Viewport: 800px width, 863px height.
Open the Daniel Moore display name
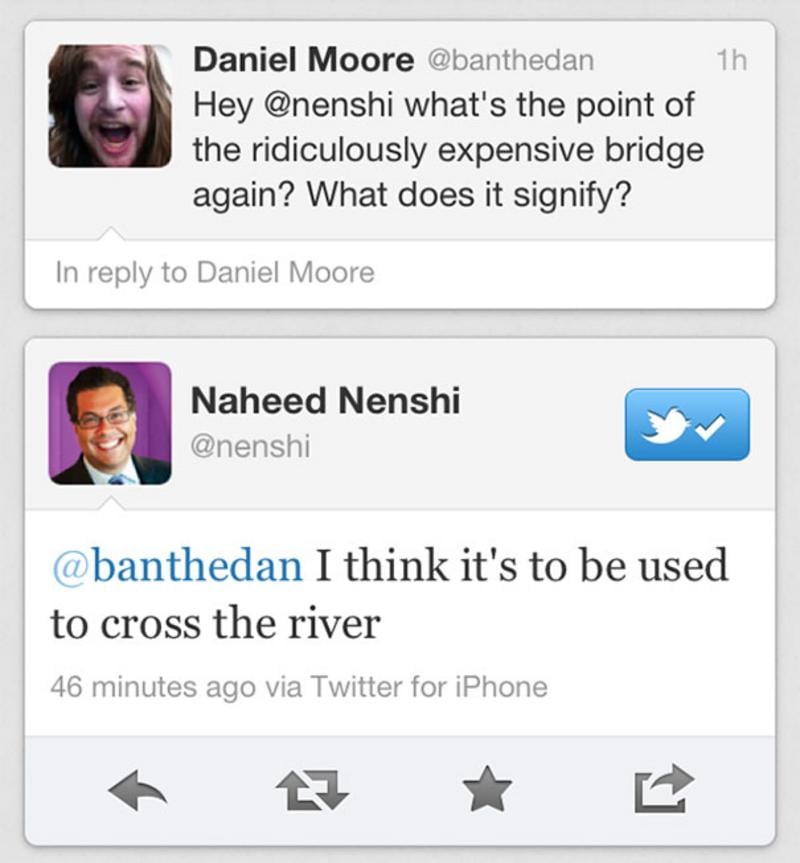tap(302, 60)
